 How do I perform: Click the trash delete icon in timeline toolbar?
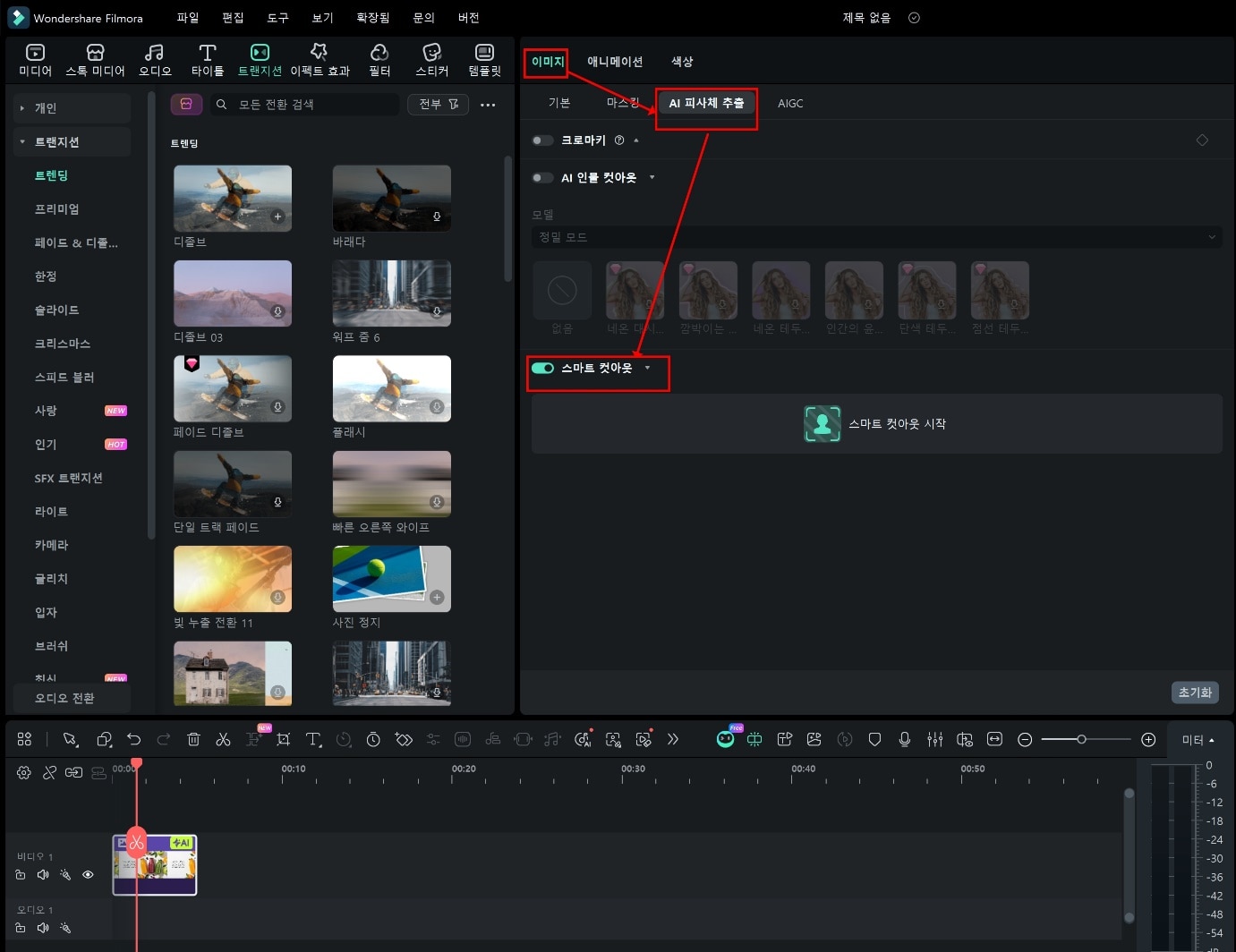coord(193,739)
